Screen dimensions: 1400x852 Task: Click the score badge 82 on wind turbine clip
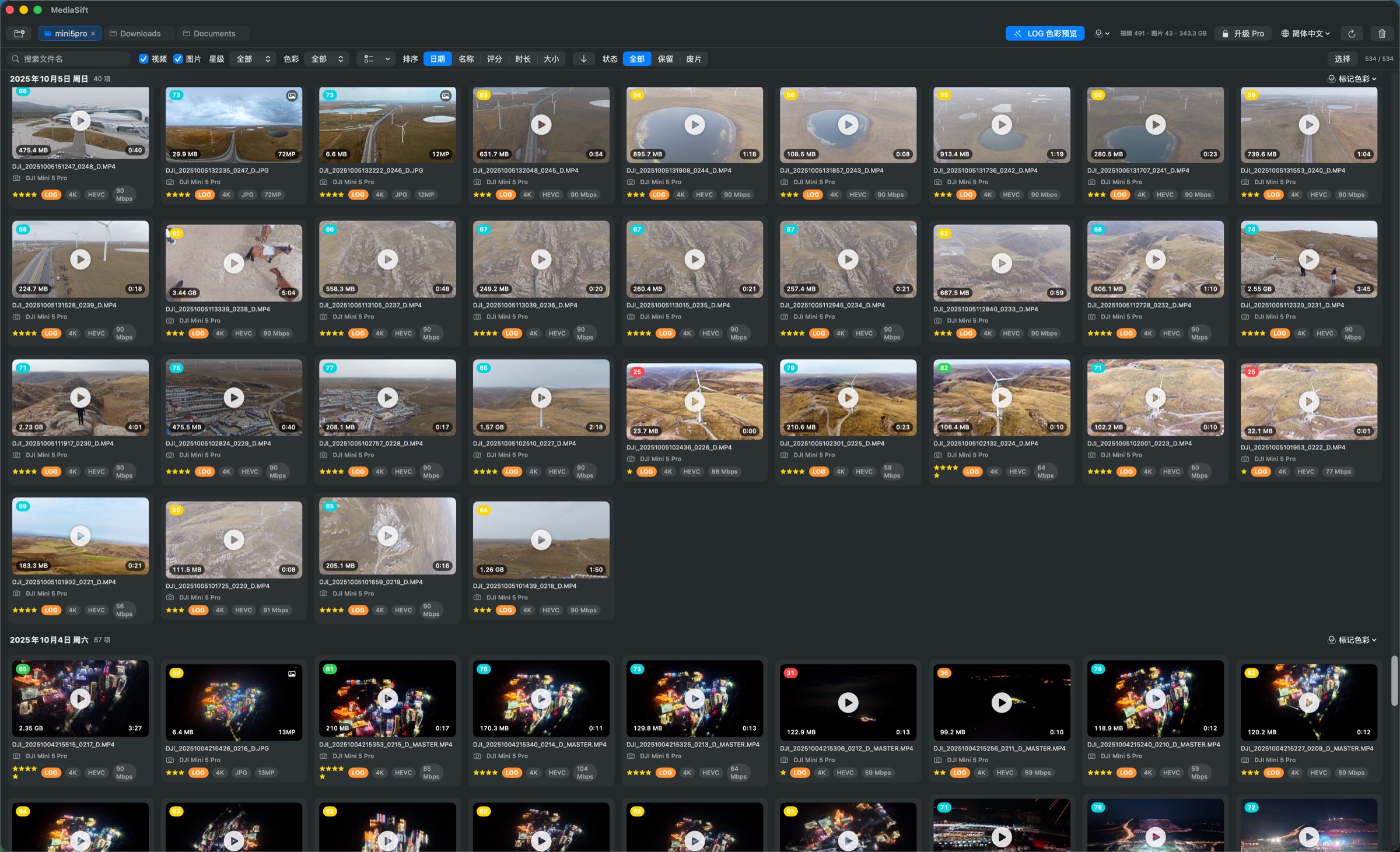pos(944,368)
